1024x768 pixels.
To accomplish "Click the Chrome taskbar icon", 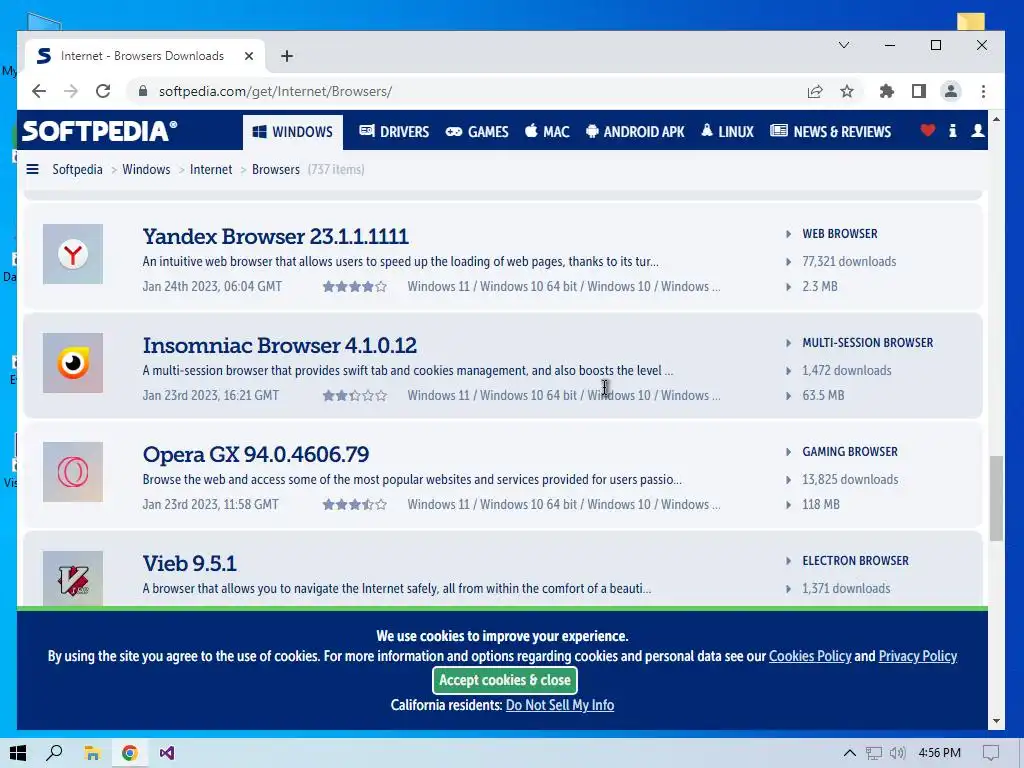I will pos(129,753).
